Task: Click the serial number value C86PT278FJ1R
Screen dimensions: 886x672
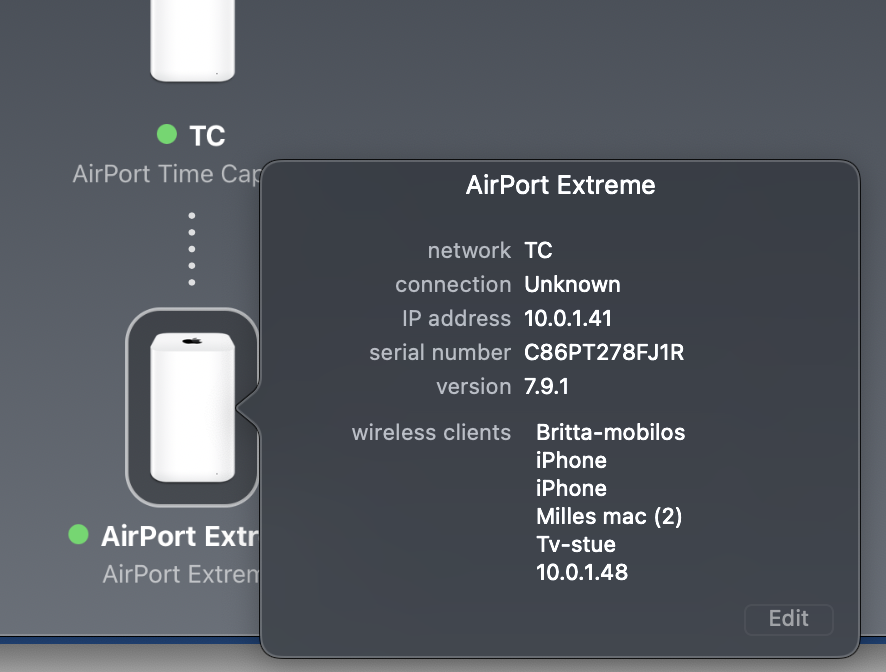Action: point(604,352)
